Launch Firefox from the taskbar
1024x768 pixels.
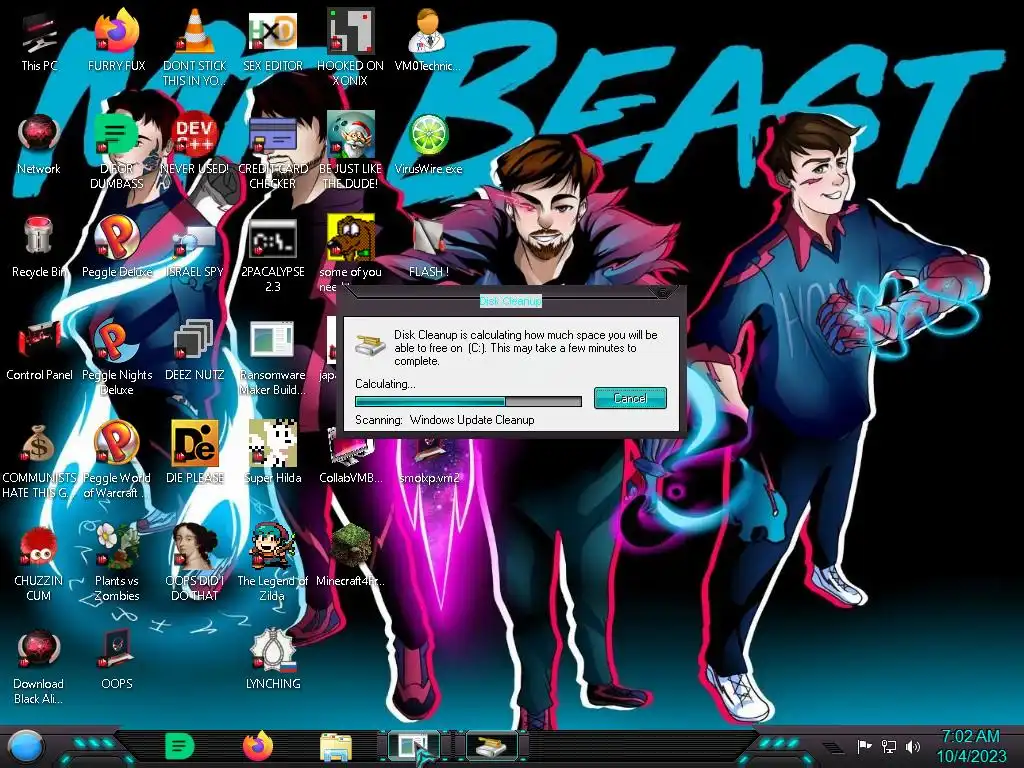258,747
